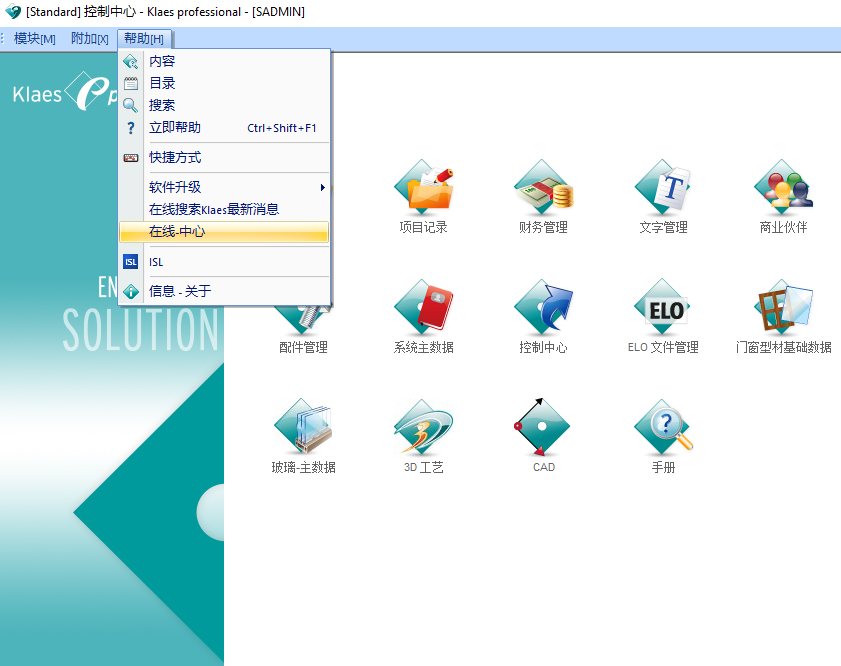Open 快捷方式 from the help menu
This screenshot has height=666, width=841.
224,158
